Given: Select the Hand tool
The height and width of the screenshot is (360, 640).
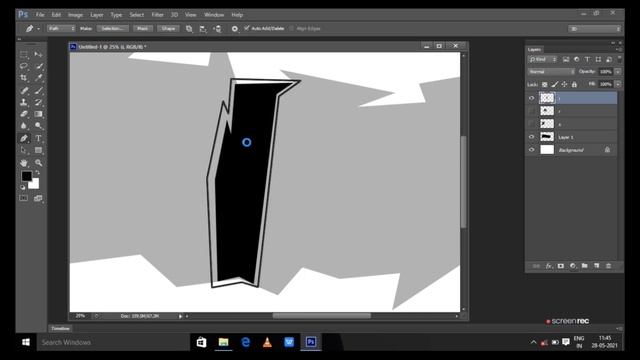Looking at the screenshot, I should [24, 163].
